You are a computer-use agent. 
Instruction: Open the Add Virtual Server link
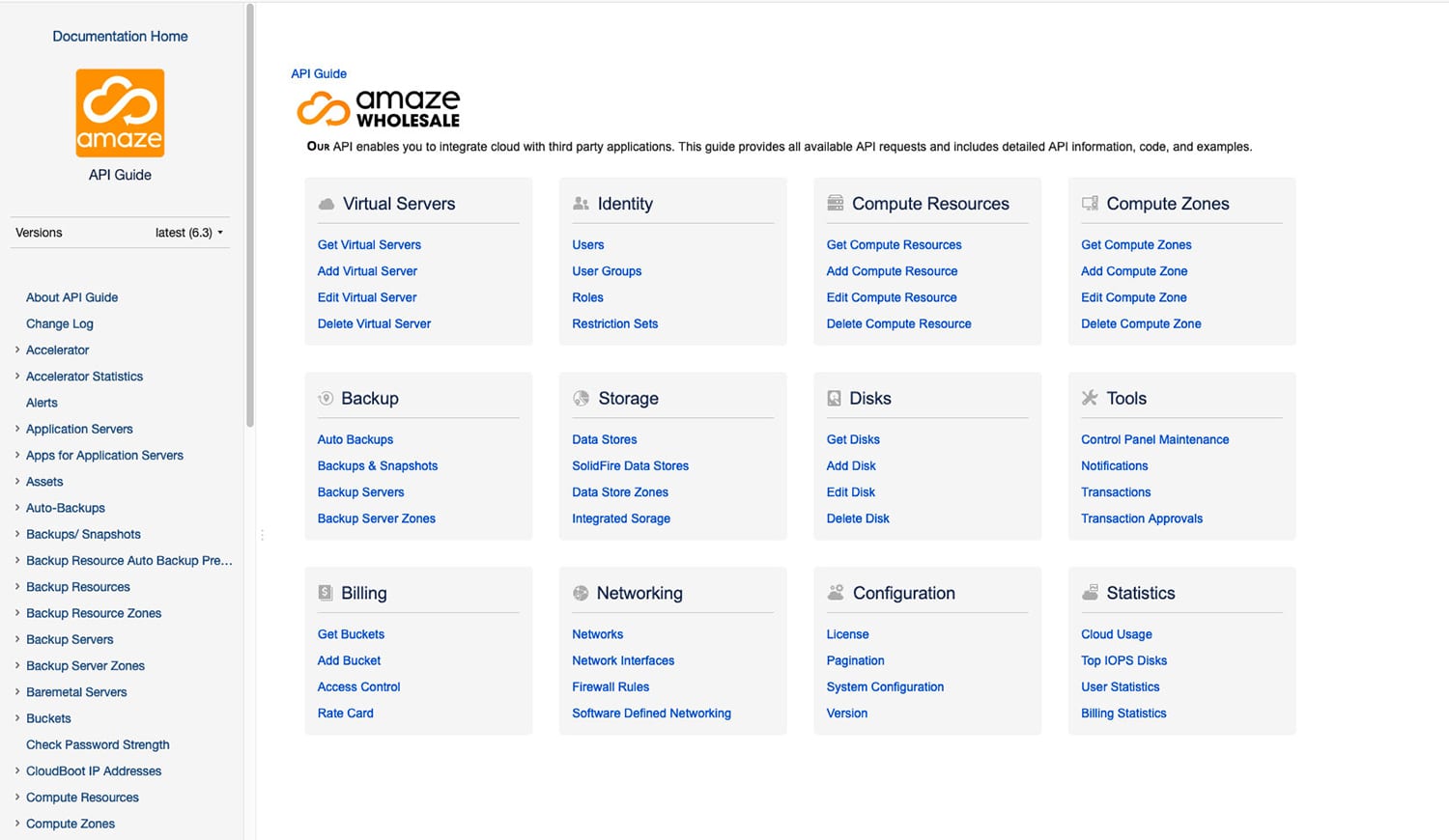(x=367, y=271)
